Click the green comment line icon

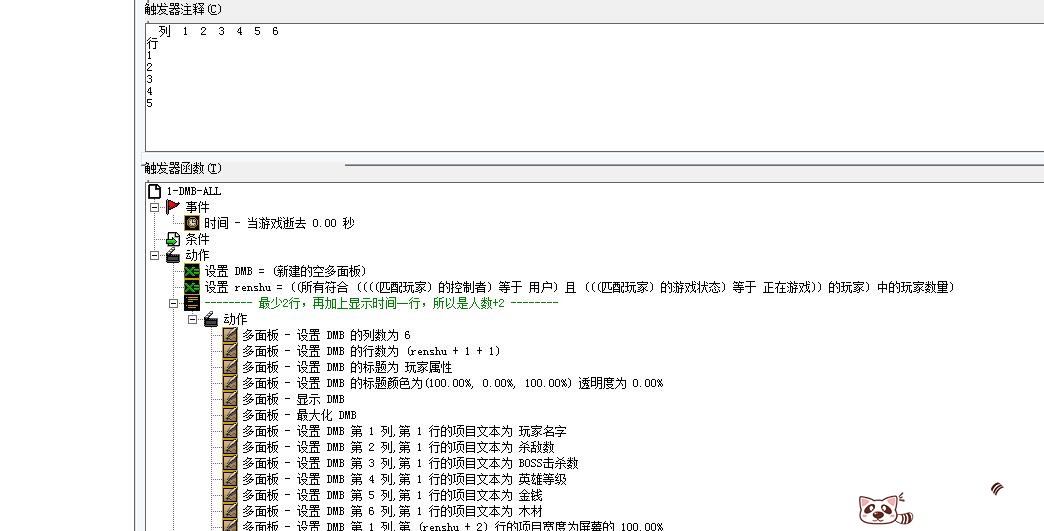click(192, 303)
